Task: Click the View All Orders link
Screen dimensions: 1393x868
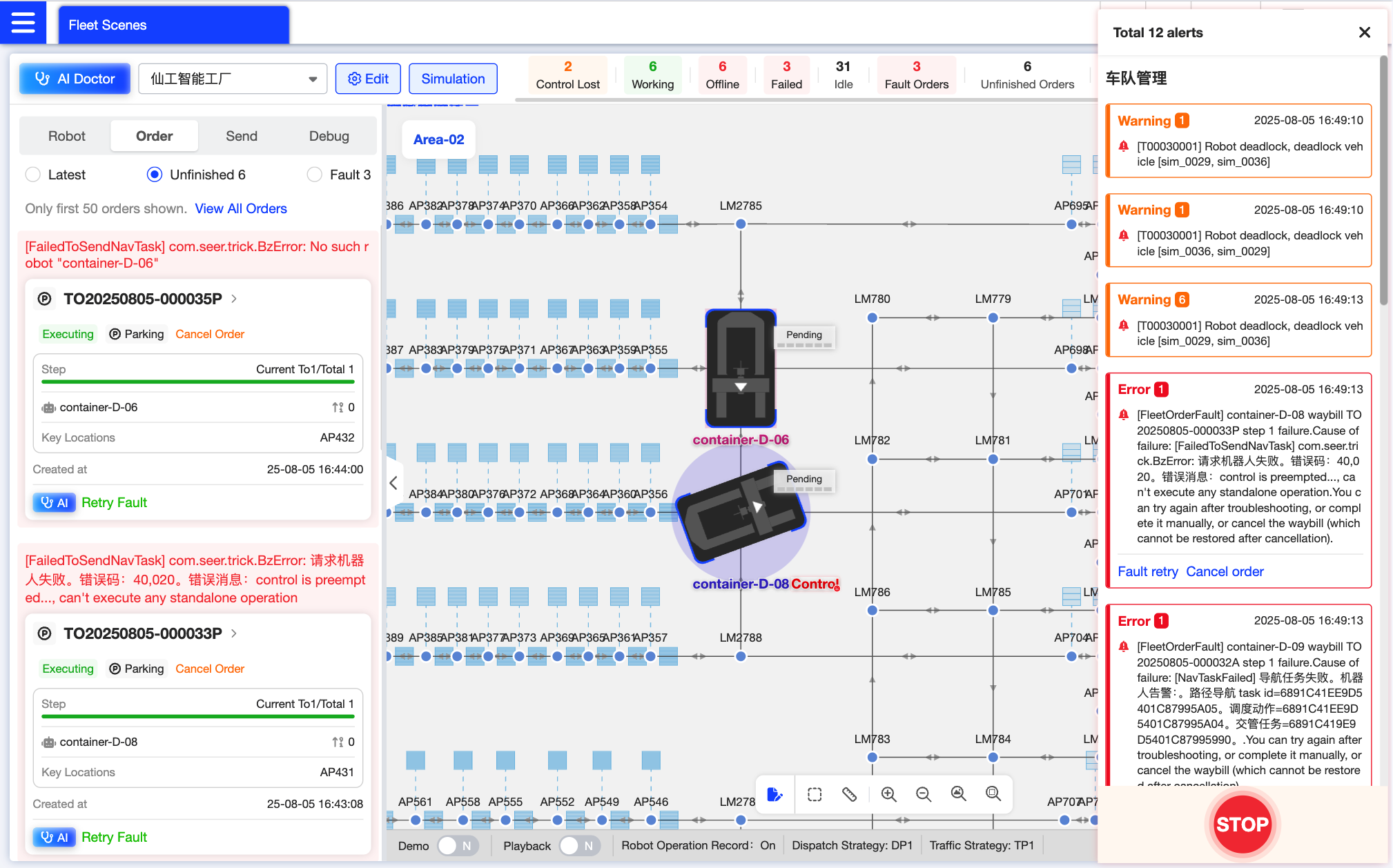Action: click(240, 208)
